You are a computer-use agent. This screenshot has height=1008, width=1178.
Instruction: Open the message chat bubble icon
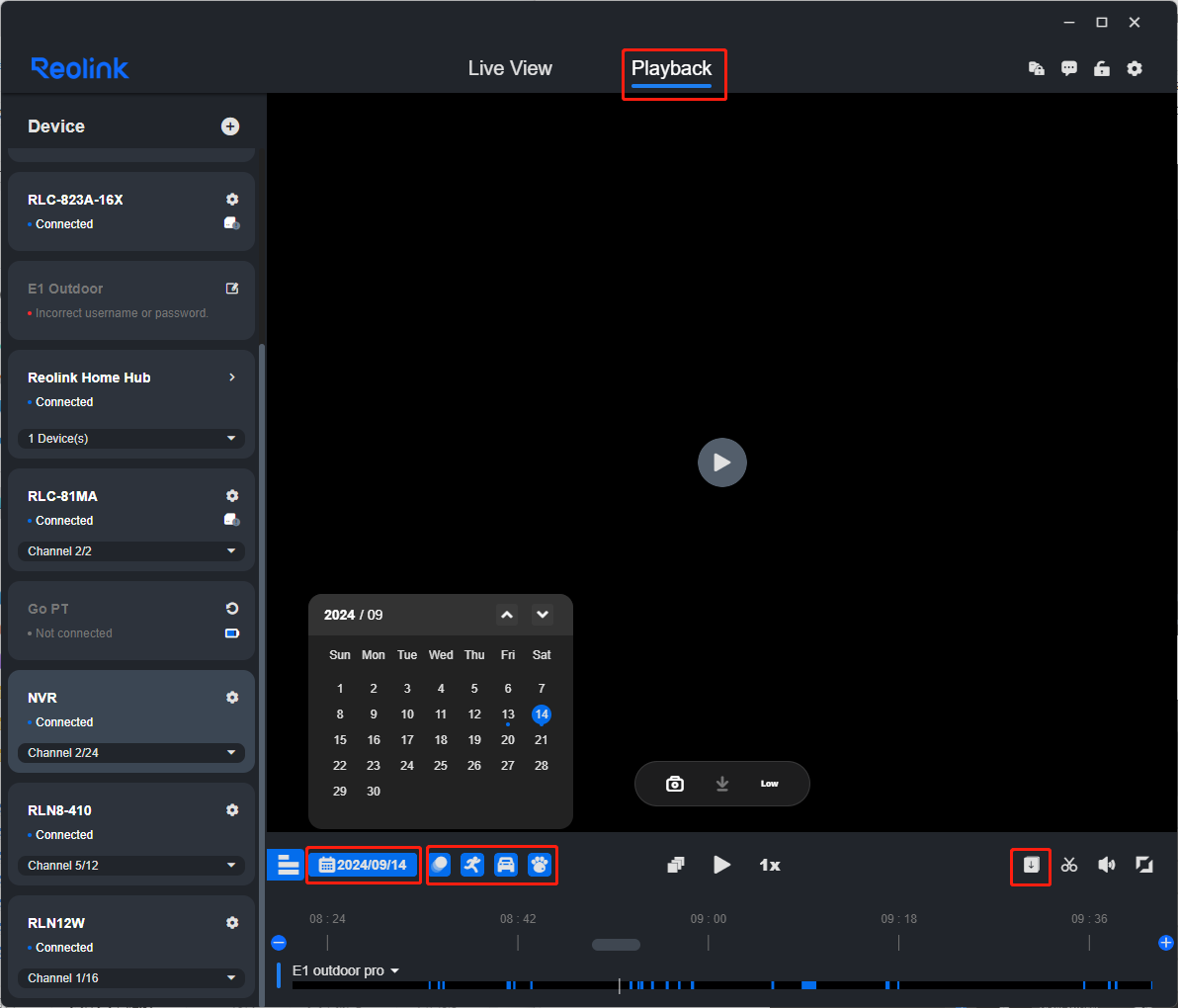[1069, 68]
